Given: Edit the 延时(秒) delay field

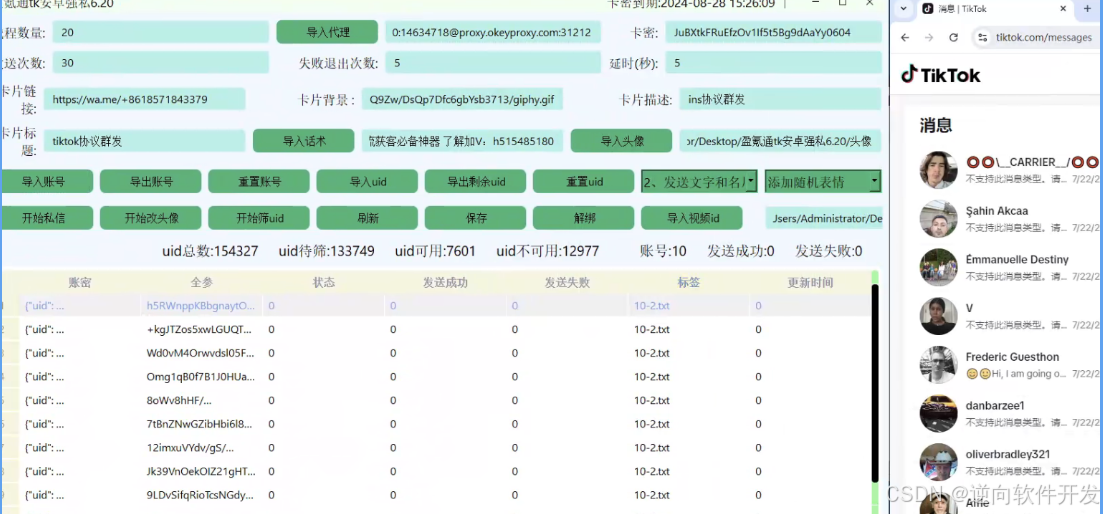Looking at the screenshot, I should [774, 63].
